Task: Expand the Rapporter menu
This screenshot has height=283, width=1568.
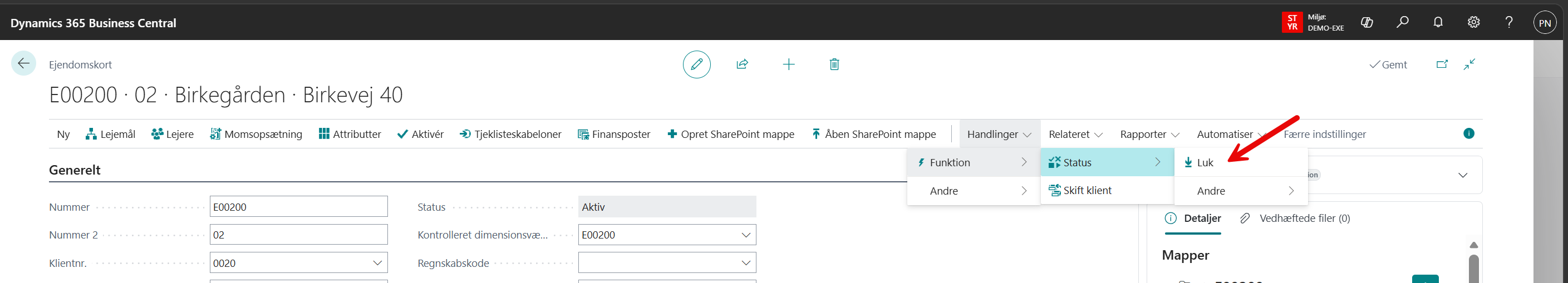Action: 1149,135
